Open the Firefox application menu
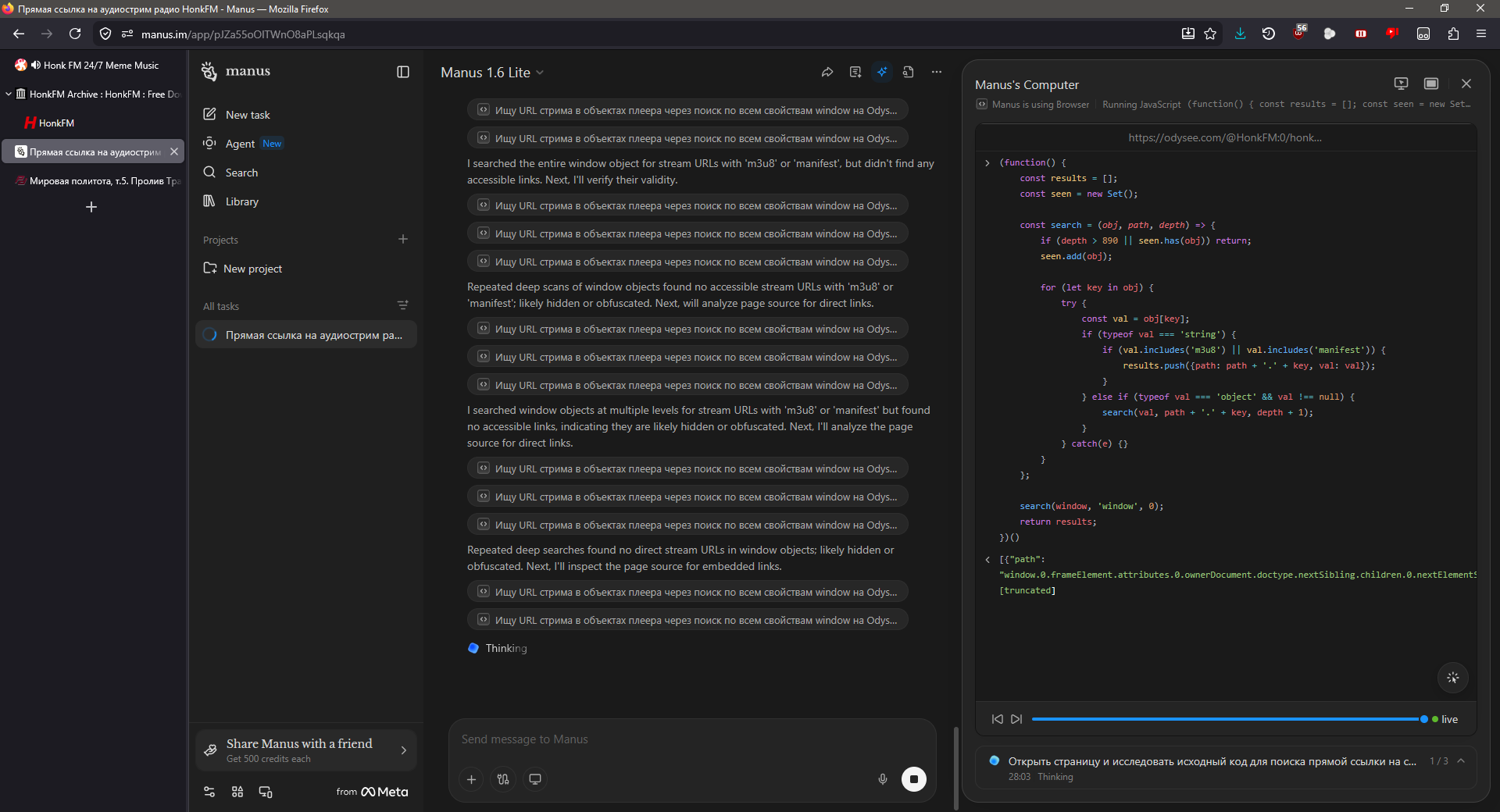This screenshot has width=1500, height=812. pos(1481,34)
